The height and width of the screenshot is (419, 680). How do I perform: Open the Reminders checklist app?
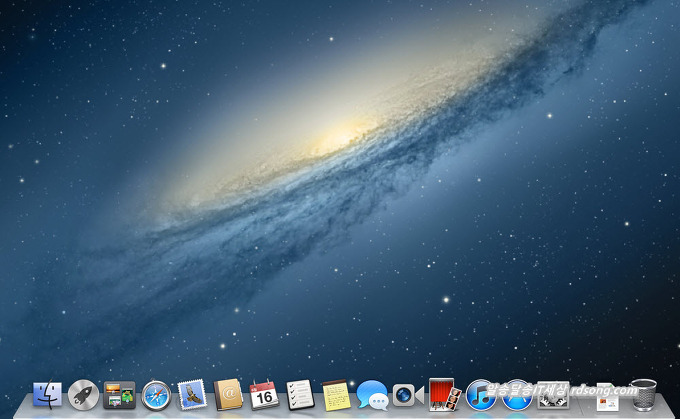(300, 395)
